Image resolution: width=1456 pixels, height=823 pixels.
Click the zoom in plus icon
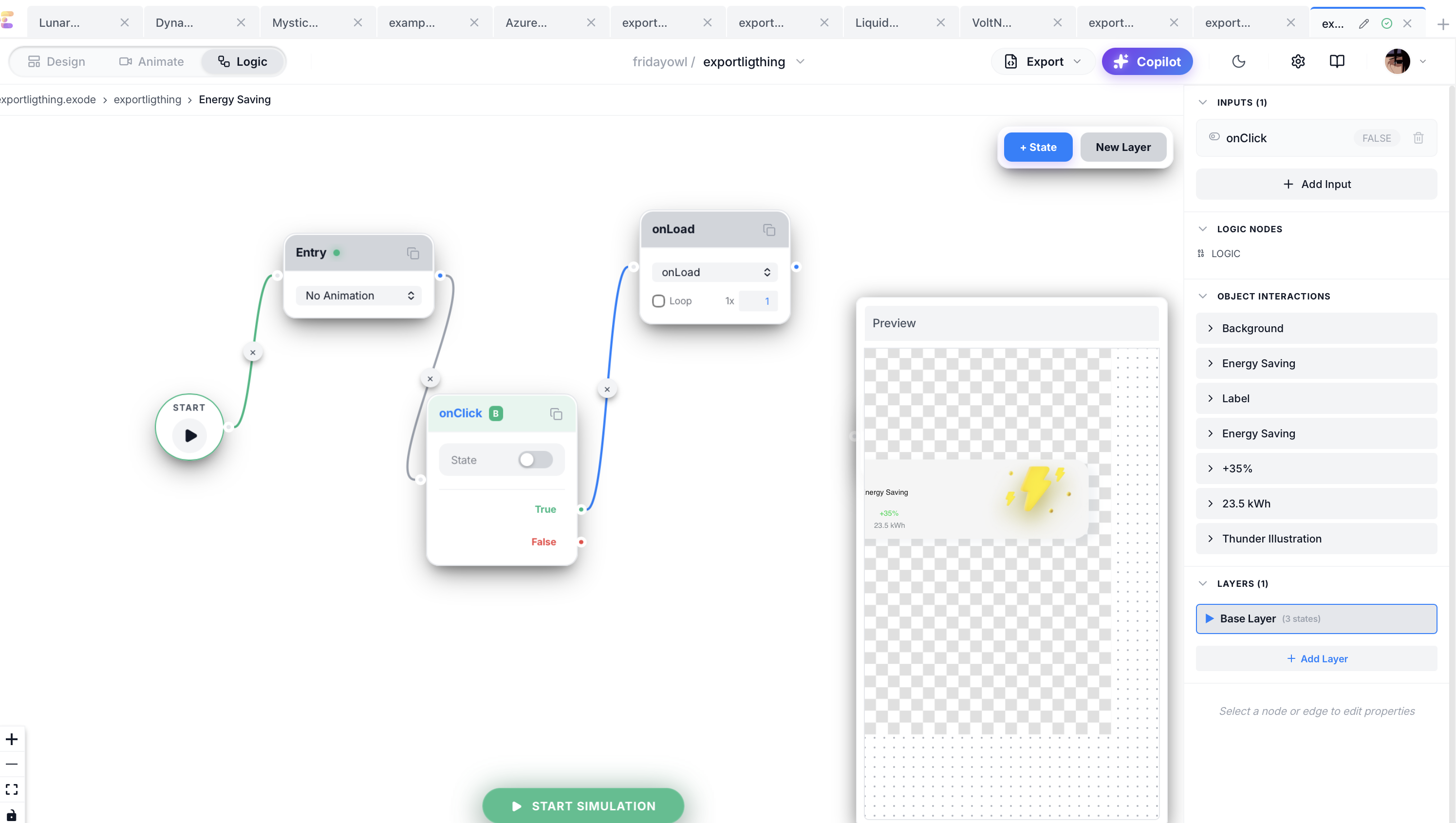coord(12,739)
